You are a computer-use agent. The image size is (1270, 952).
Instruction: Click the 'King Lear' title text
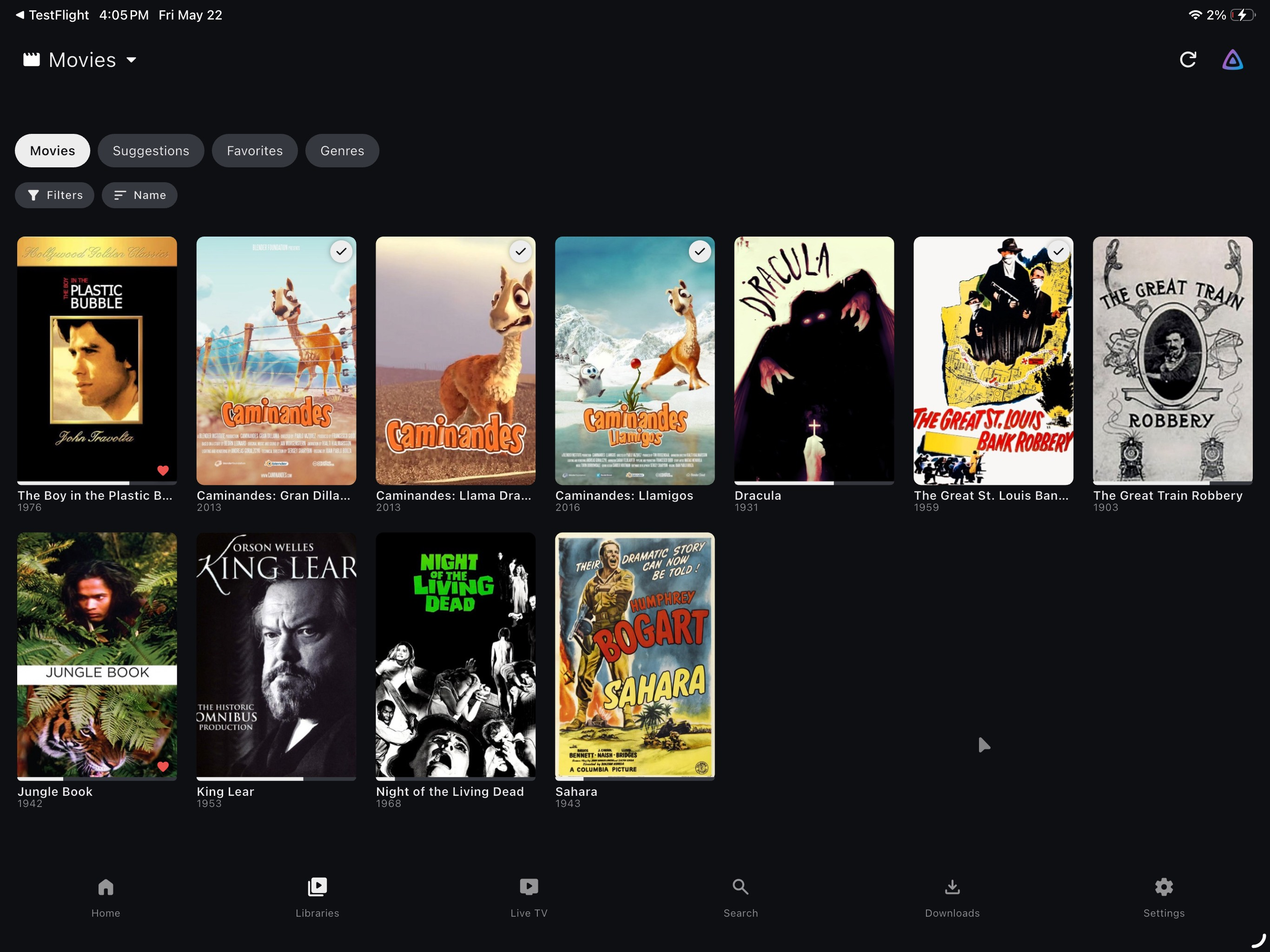pos(225,791)
